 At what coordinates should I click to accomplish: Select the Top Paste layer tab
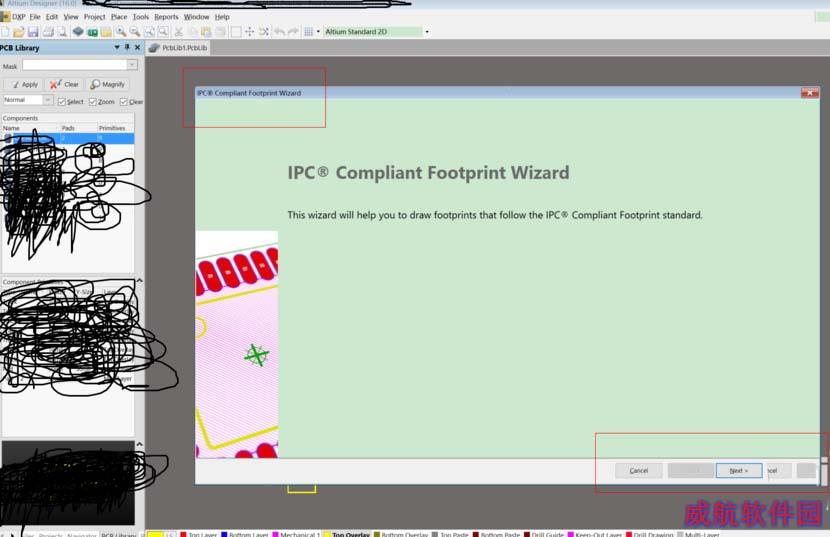click(x=450, y=534)
